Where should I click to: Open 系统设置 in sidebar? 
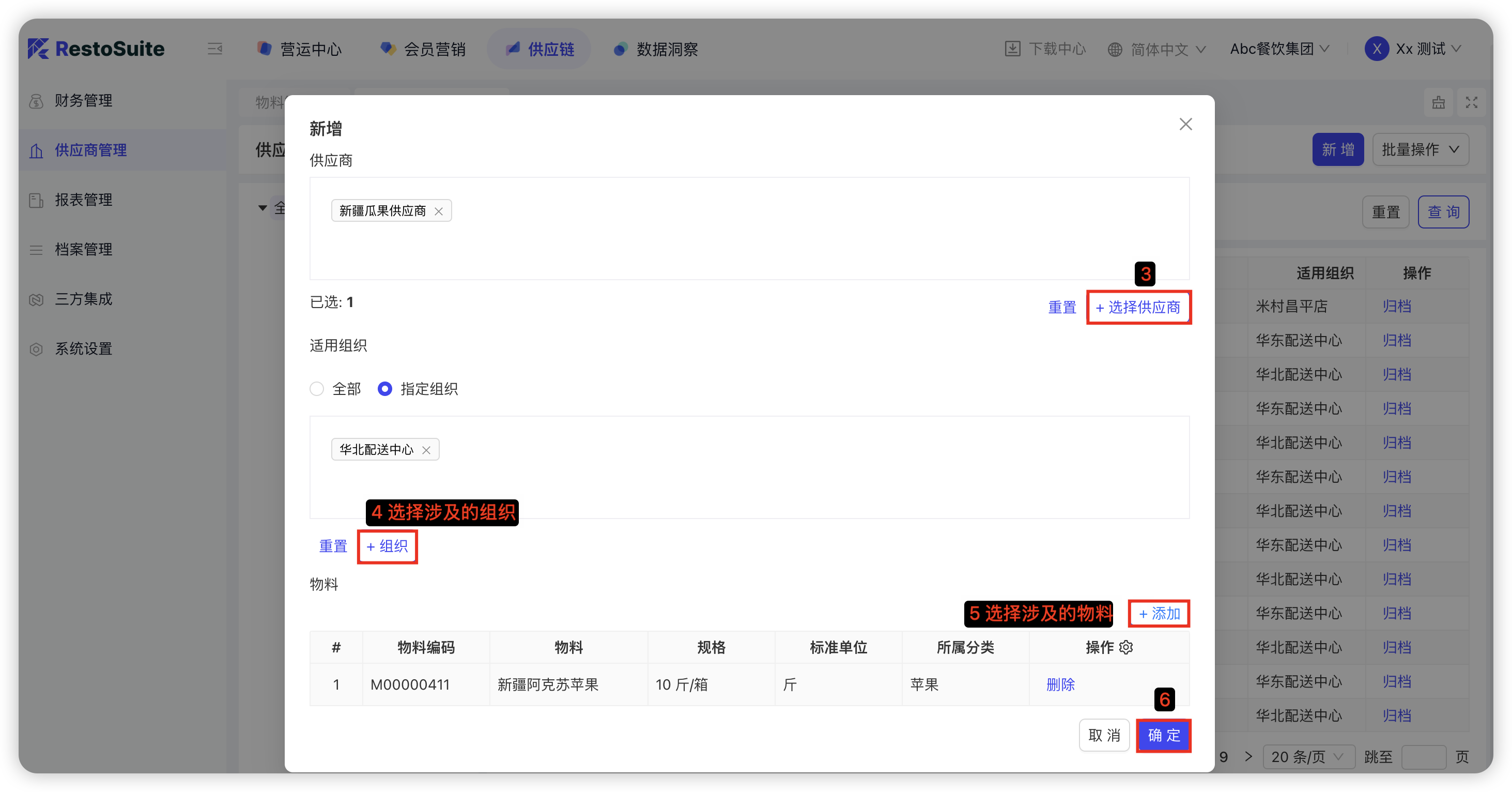coord(83,349)
